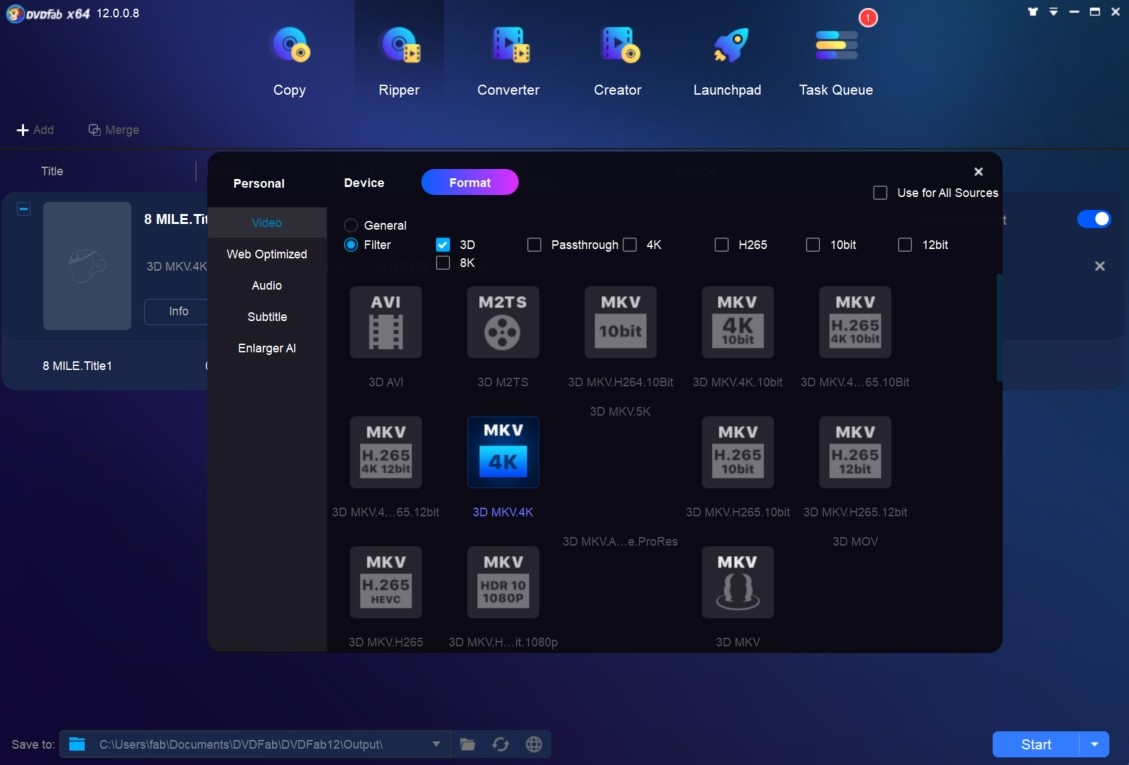Click the 3D MOV format label
Image resolution: width=1129 pixels, height=765 pixels.
pos(855,541)
